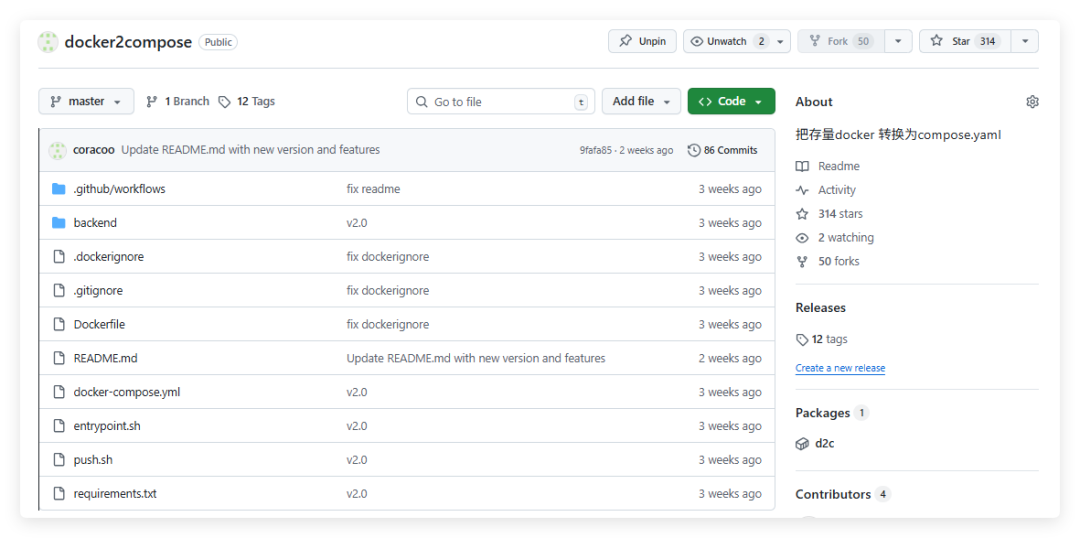Image resolution: width=1080 pixels, height=538 pixels.
Task: Click the file icon beside Dockerfile
Action: point(59,324)
